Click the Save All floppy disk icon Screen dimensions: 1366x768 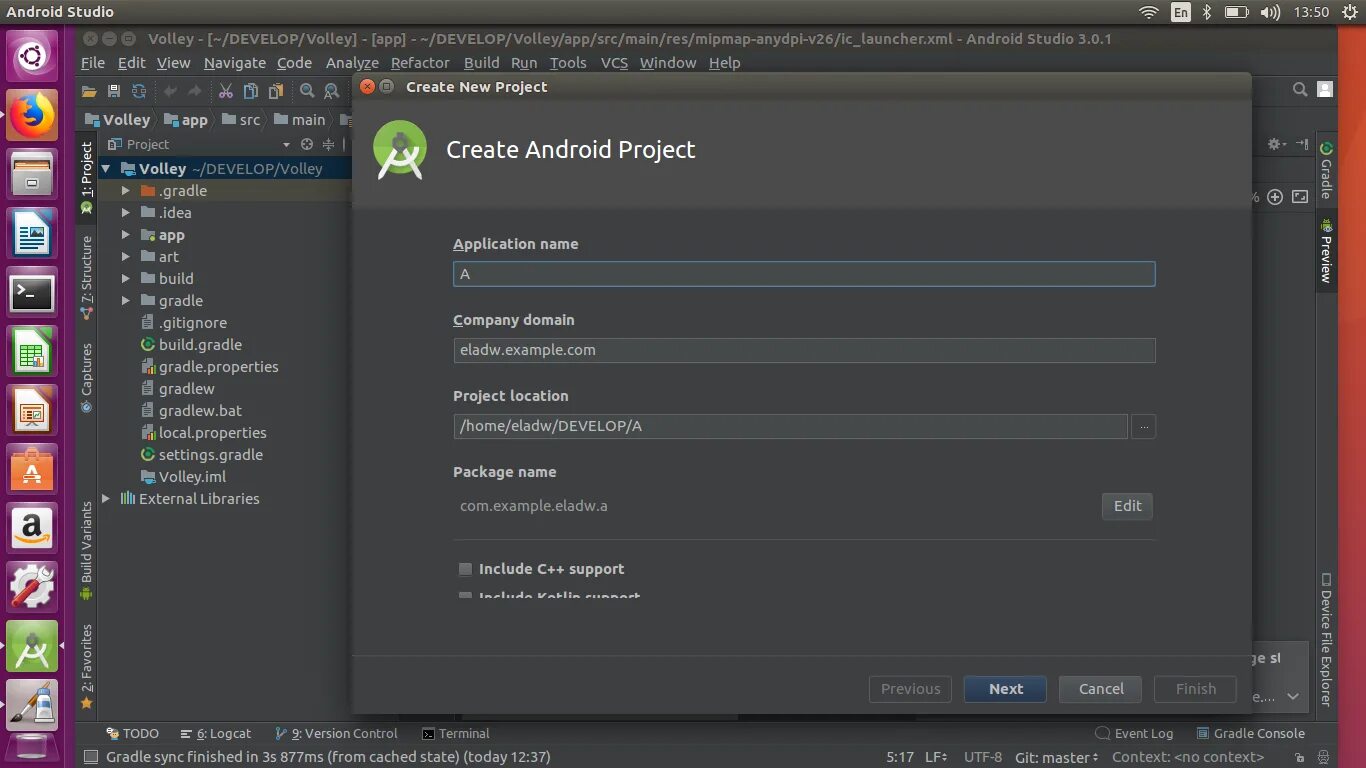114,91
